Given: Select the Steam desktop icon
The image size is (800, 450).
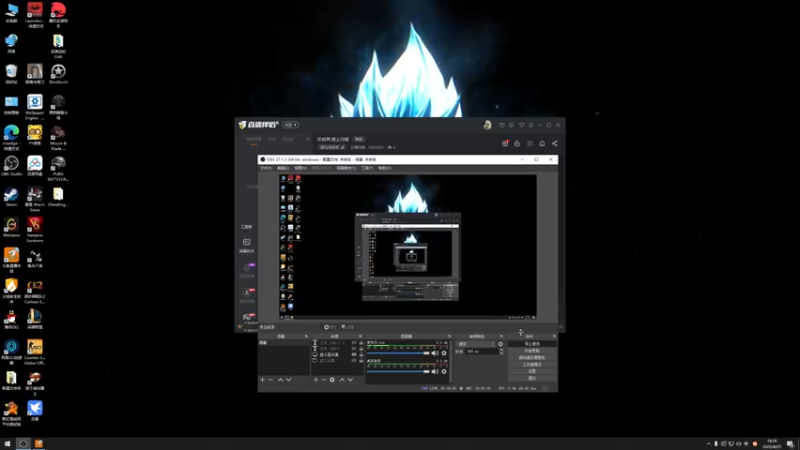Looking at the screenshot, I should pos(11,196).
